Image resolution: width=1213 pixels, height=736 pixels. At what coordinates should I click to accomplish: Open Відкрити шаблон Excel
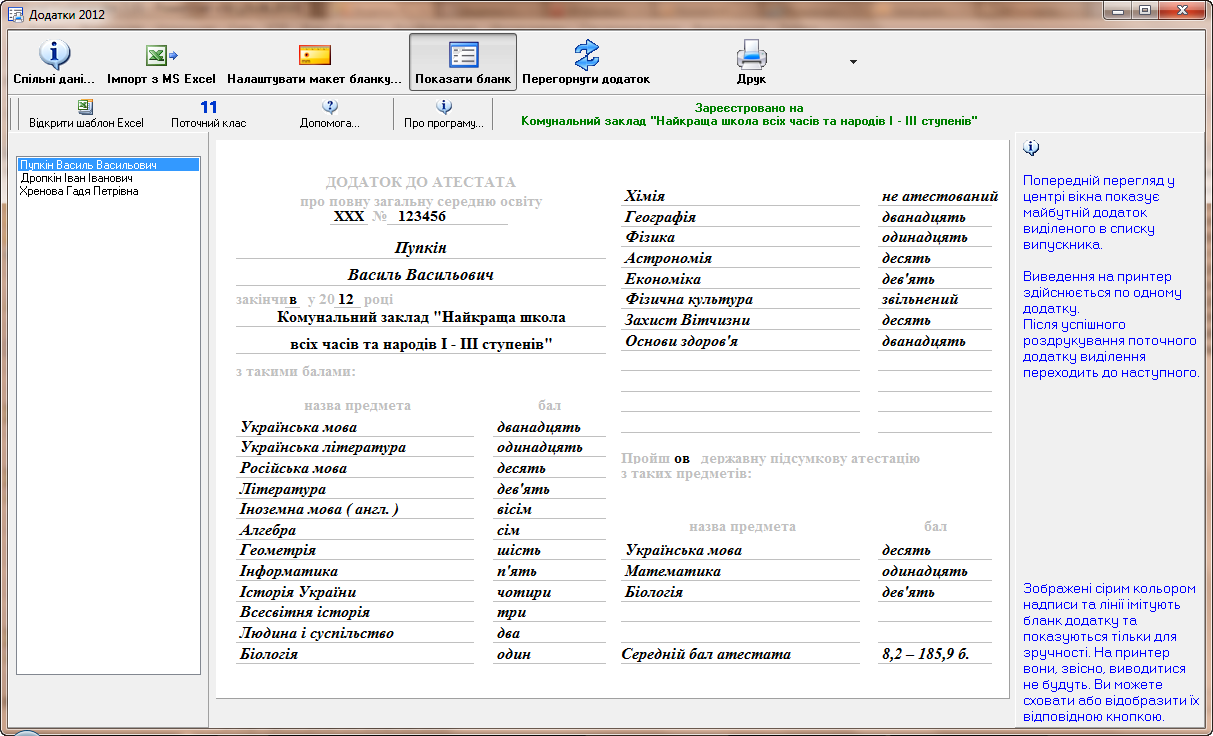[x=86, y=114]
